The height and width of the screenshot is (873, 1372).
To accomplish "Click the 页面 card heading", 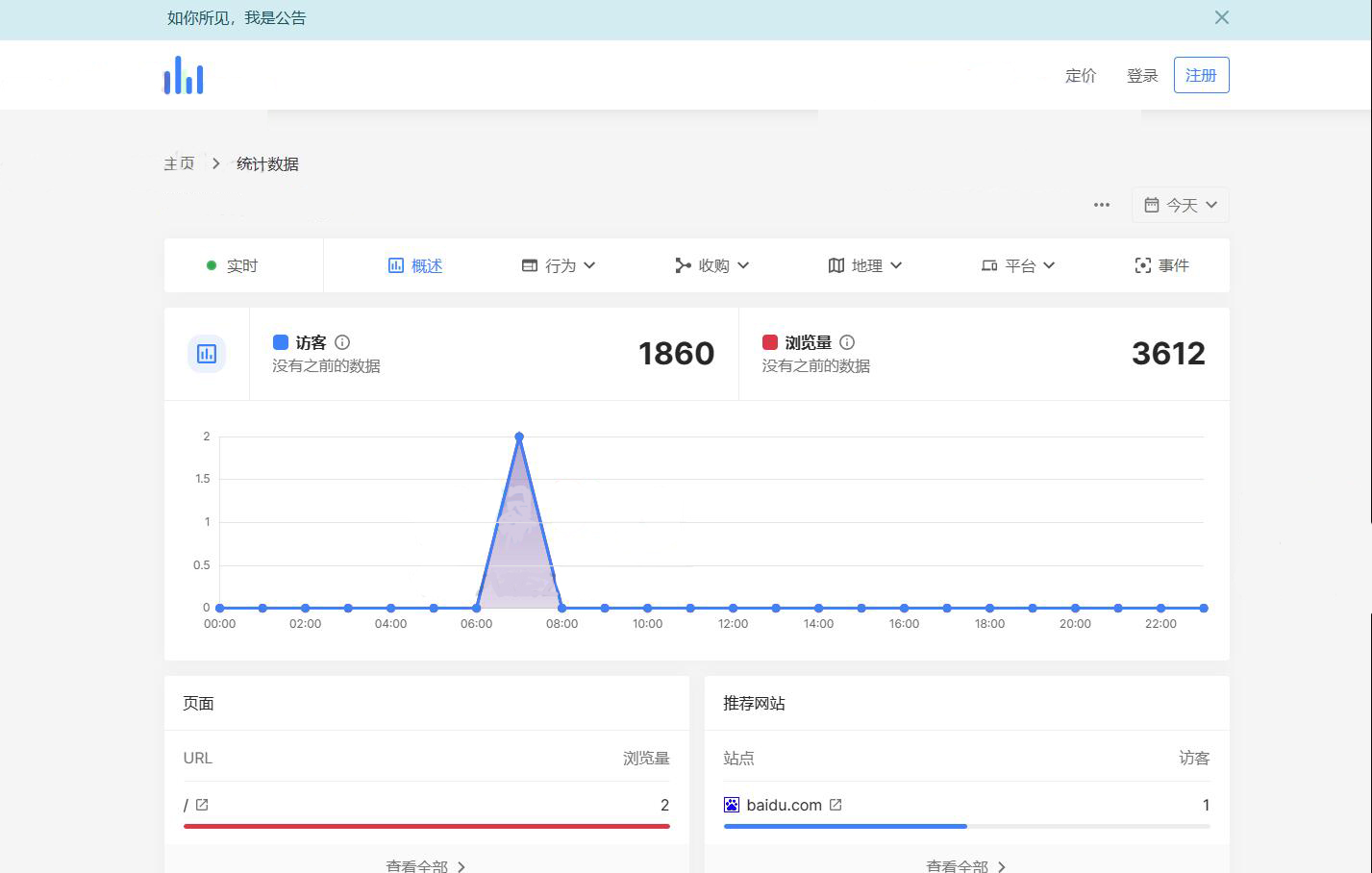I will [198, 704].
